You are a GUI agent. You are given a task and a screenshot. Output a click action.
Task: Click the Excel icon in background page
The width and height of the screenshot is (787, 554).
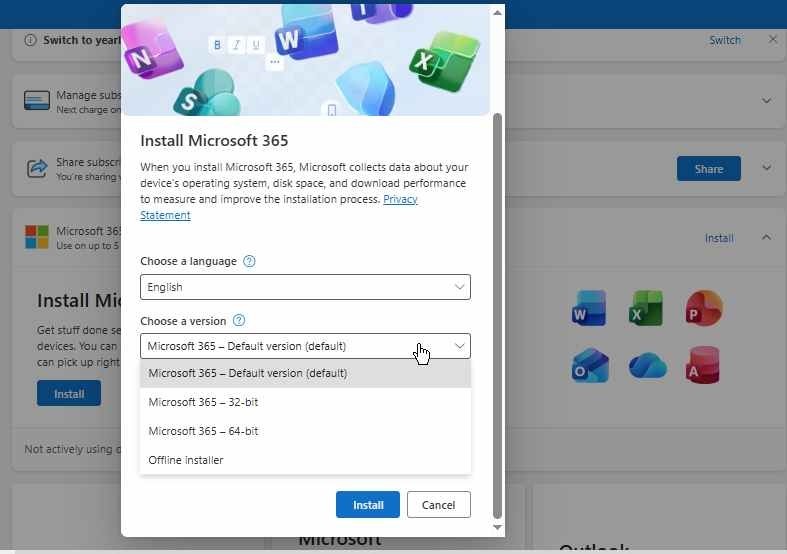click(646, 308)
